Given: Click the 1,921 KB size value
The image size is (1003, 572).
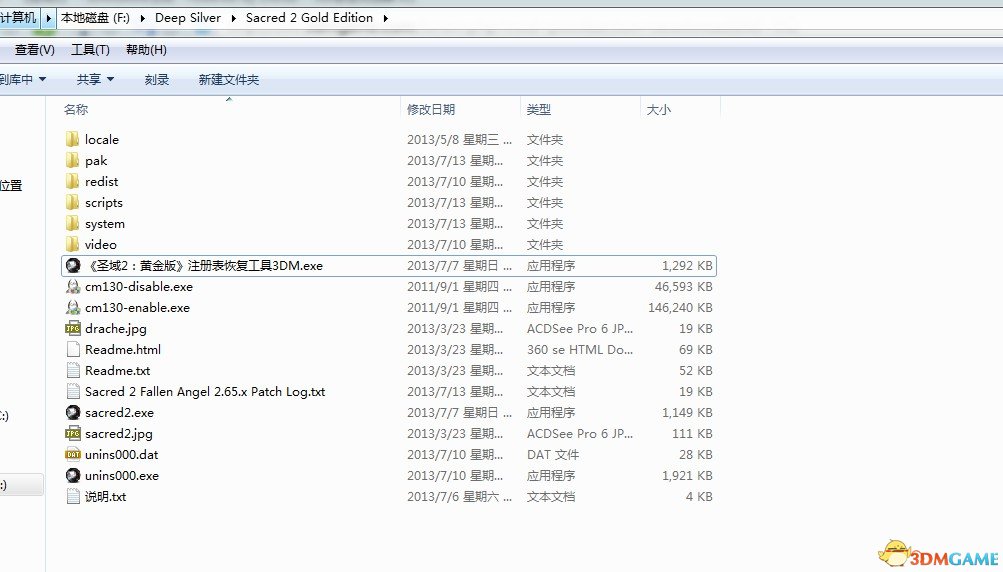Looking at the screenshot, I should pos(687,476).
